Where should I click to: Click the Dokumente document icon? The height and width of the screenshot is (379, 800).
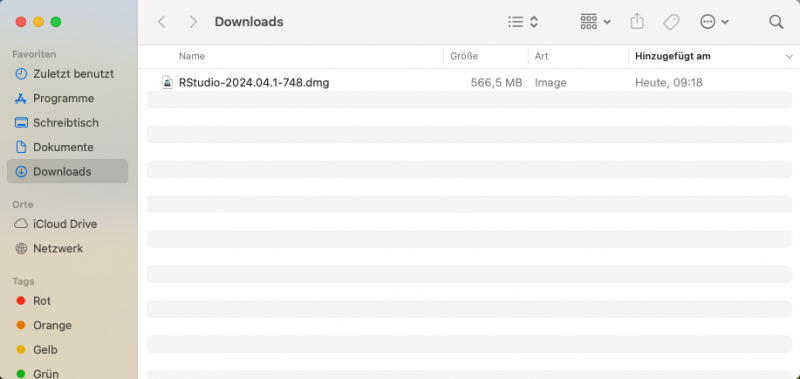point(21,147)
